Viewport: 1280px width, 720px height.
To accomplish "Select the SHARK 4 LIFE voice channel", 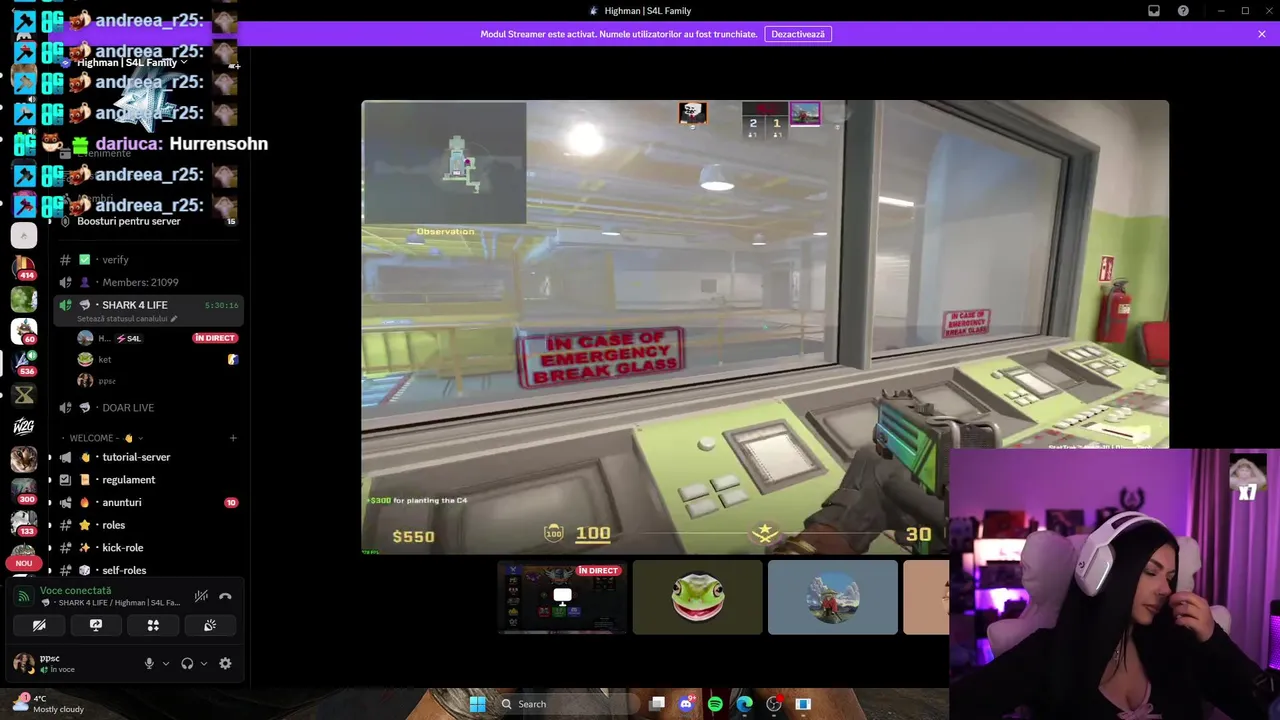I will [148, 305].
